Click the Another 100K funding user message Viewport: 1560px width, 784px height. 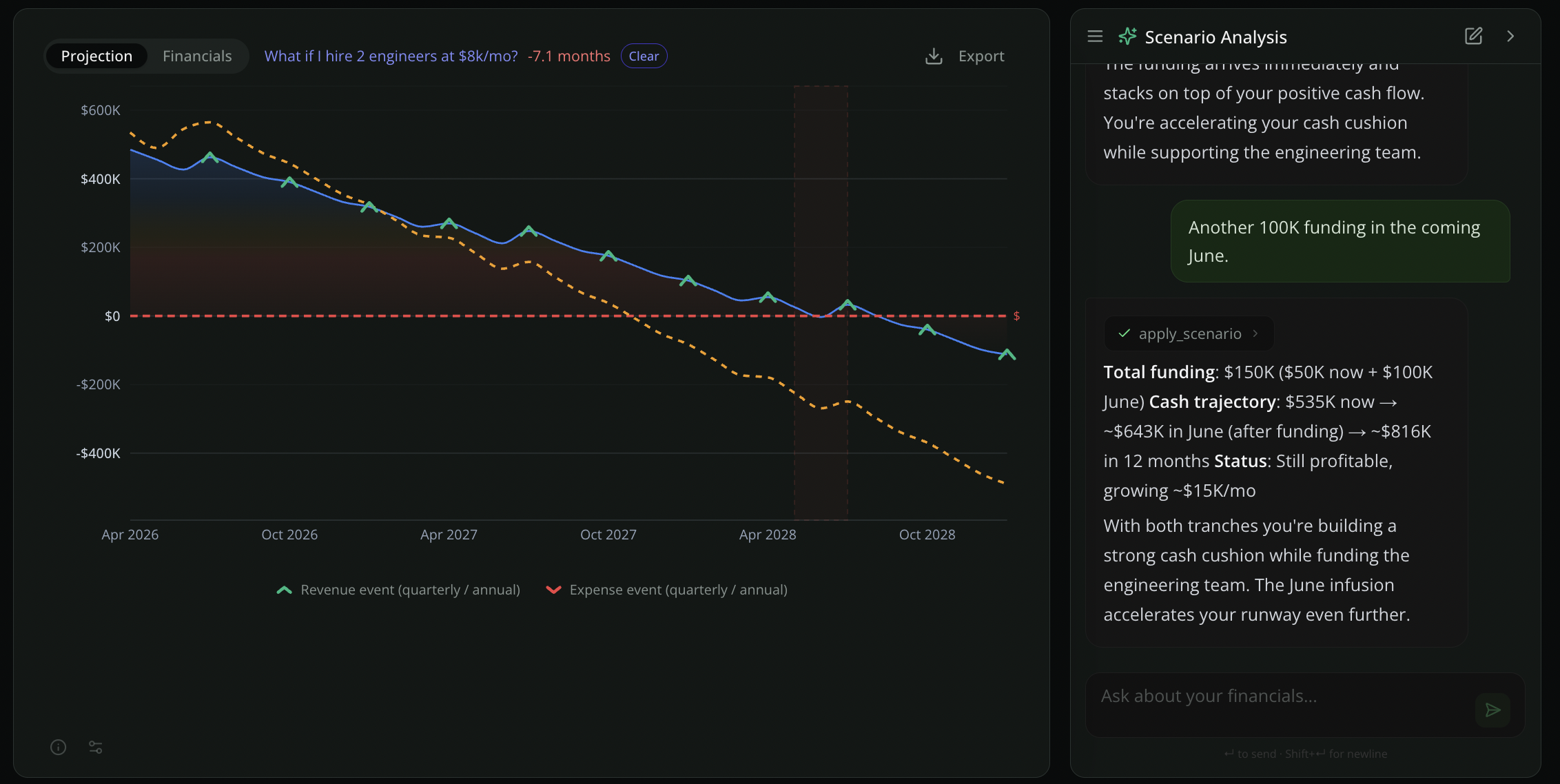tap(1340, 241)
